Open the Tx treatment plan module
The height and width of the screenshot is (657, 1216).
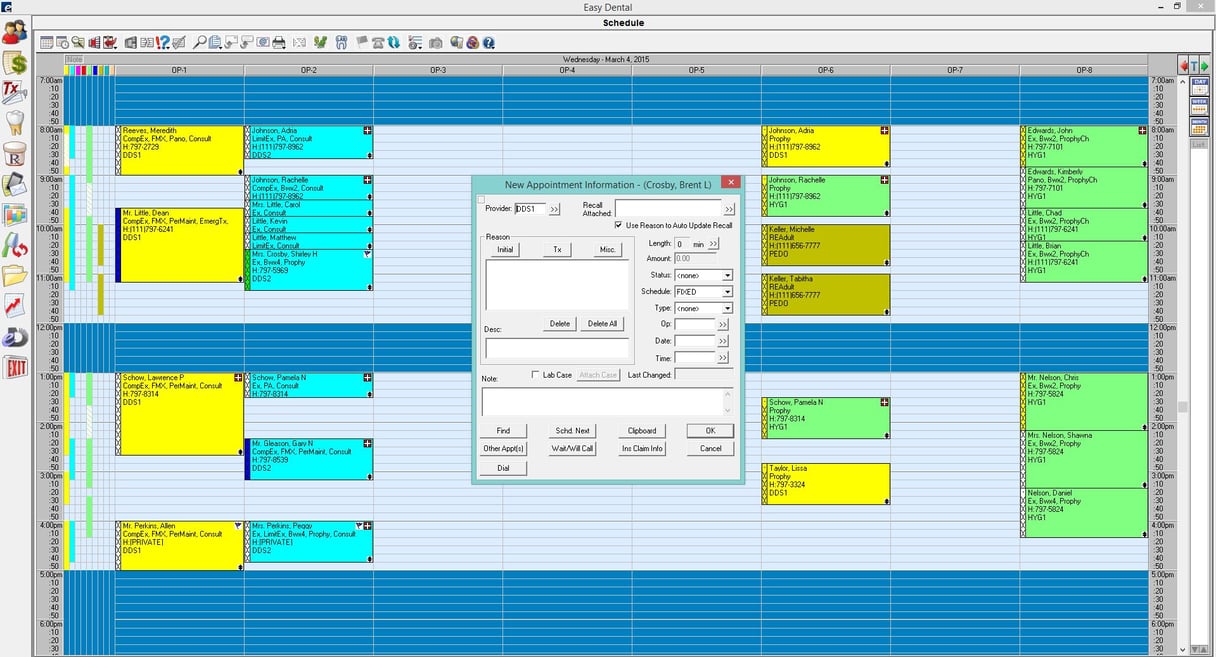pyautogui.click(x=14, y=92)
